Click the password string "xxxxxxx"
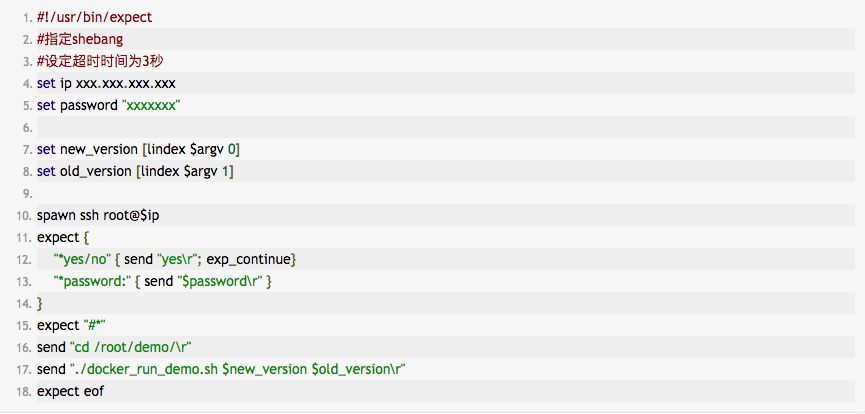 [151, 105]
